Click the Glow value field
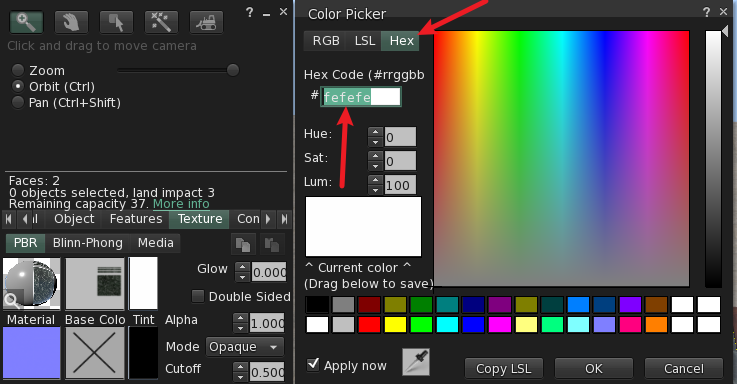The image size is (737, 384). (269, 272)
